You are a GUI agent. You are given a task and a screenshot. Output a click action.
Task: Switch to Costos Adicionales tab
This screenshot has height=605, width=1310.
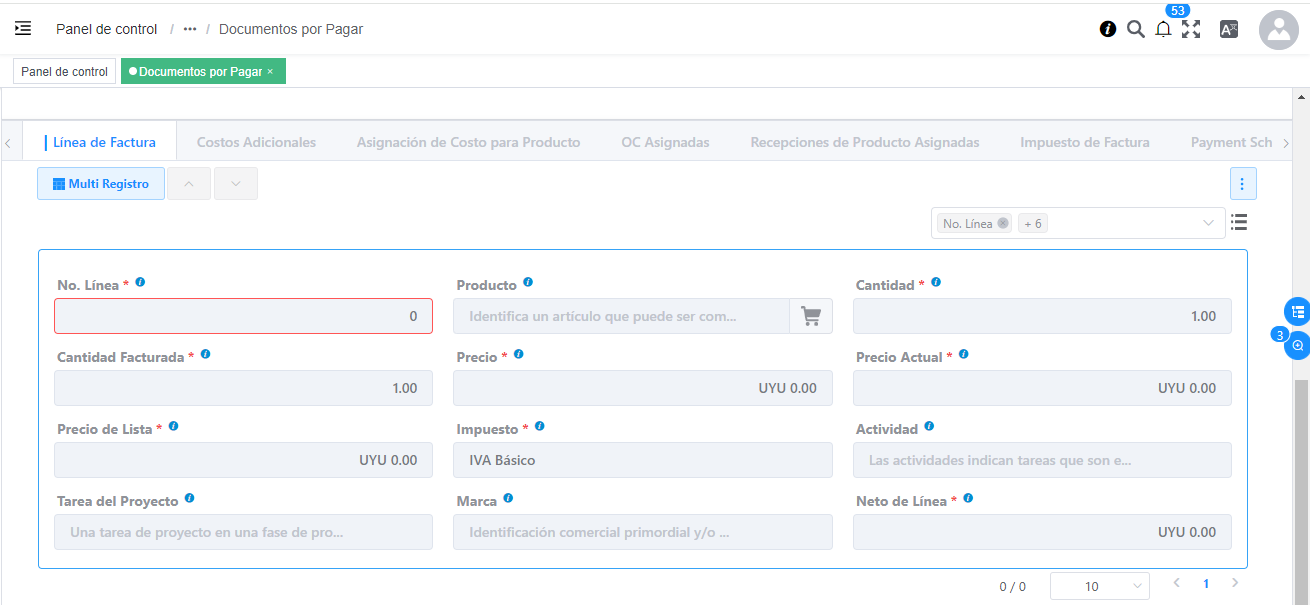coord(256,142)
